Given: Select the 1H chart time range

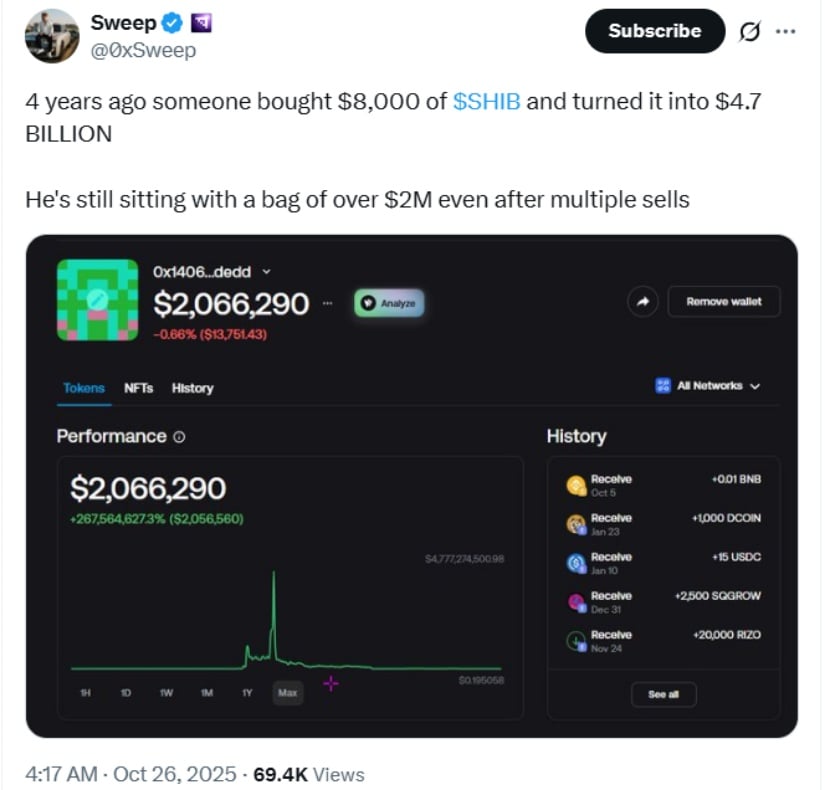Looking at the screenshot, I should 86,692.
